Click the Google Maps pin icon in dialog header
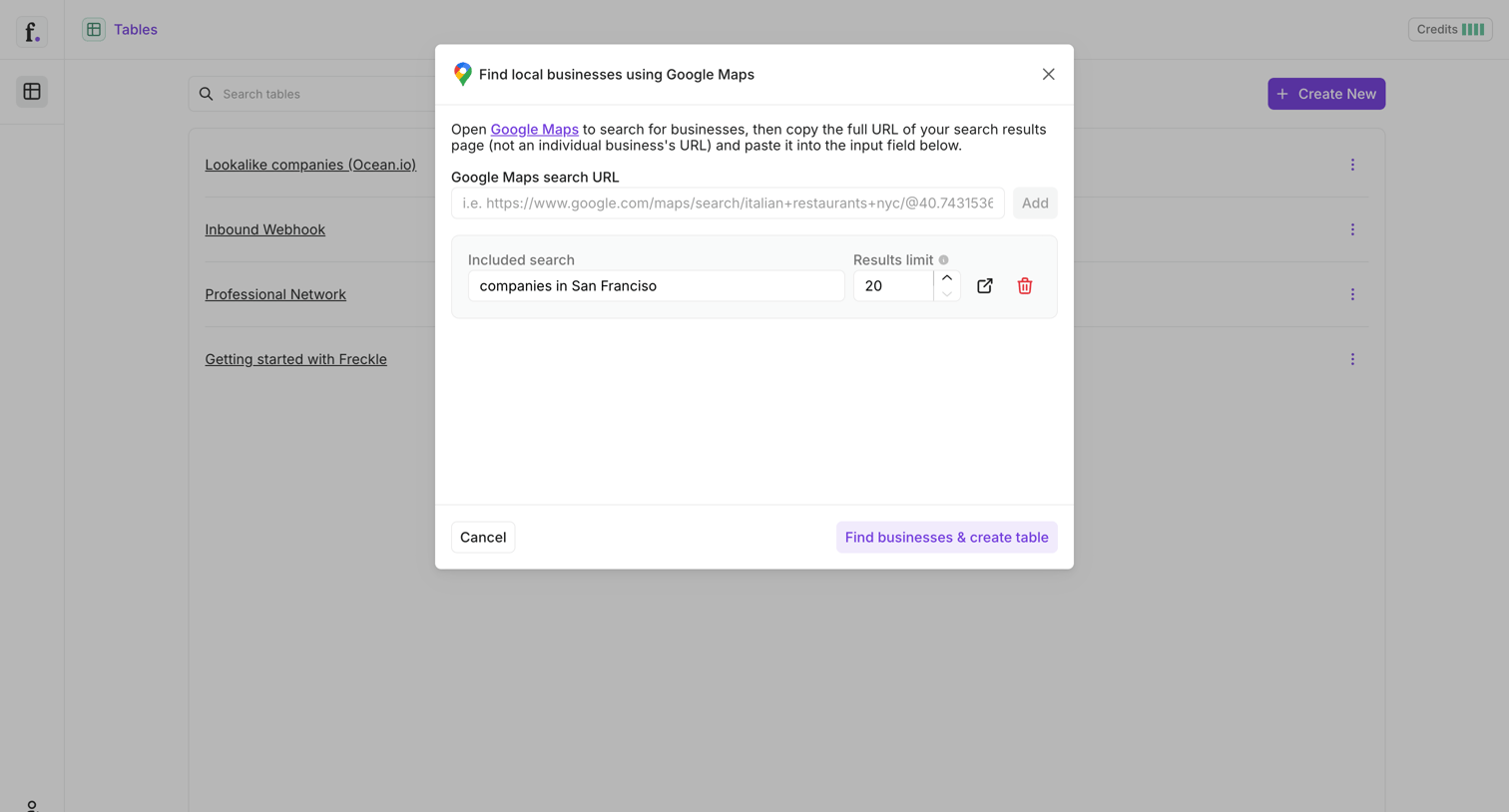This screenshot has width=1509, height=812. [x=462, y=74]
